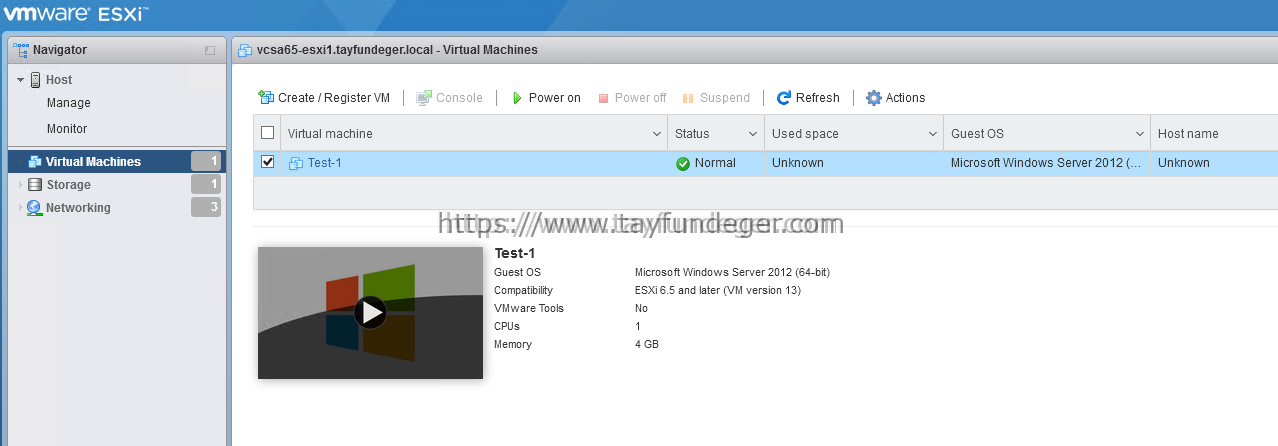Expand the Storage tree node
Image resolution: width=1278 pixels, height=446 pixels.
pos(20,185)
